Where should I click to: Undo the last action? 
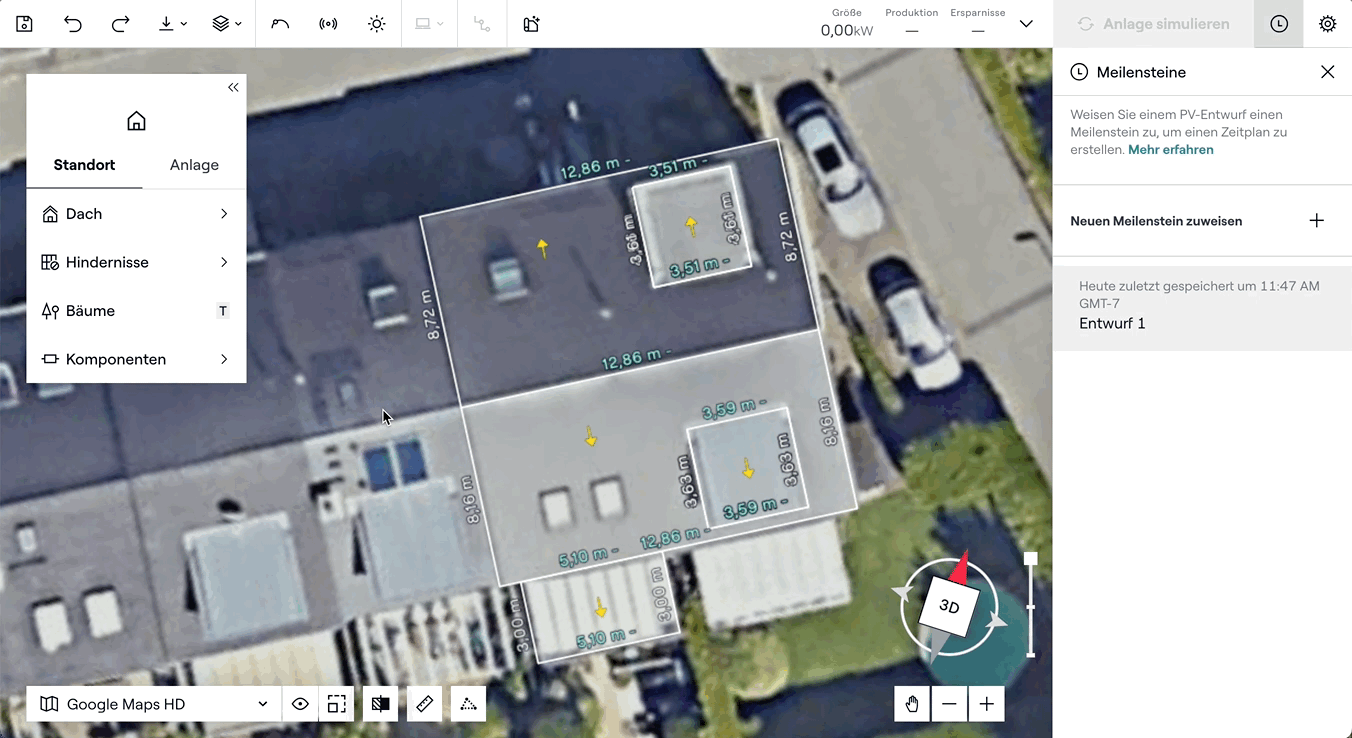[x=73, y=24]
